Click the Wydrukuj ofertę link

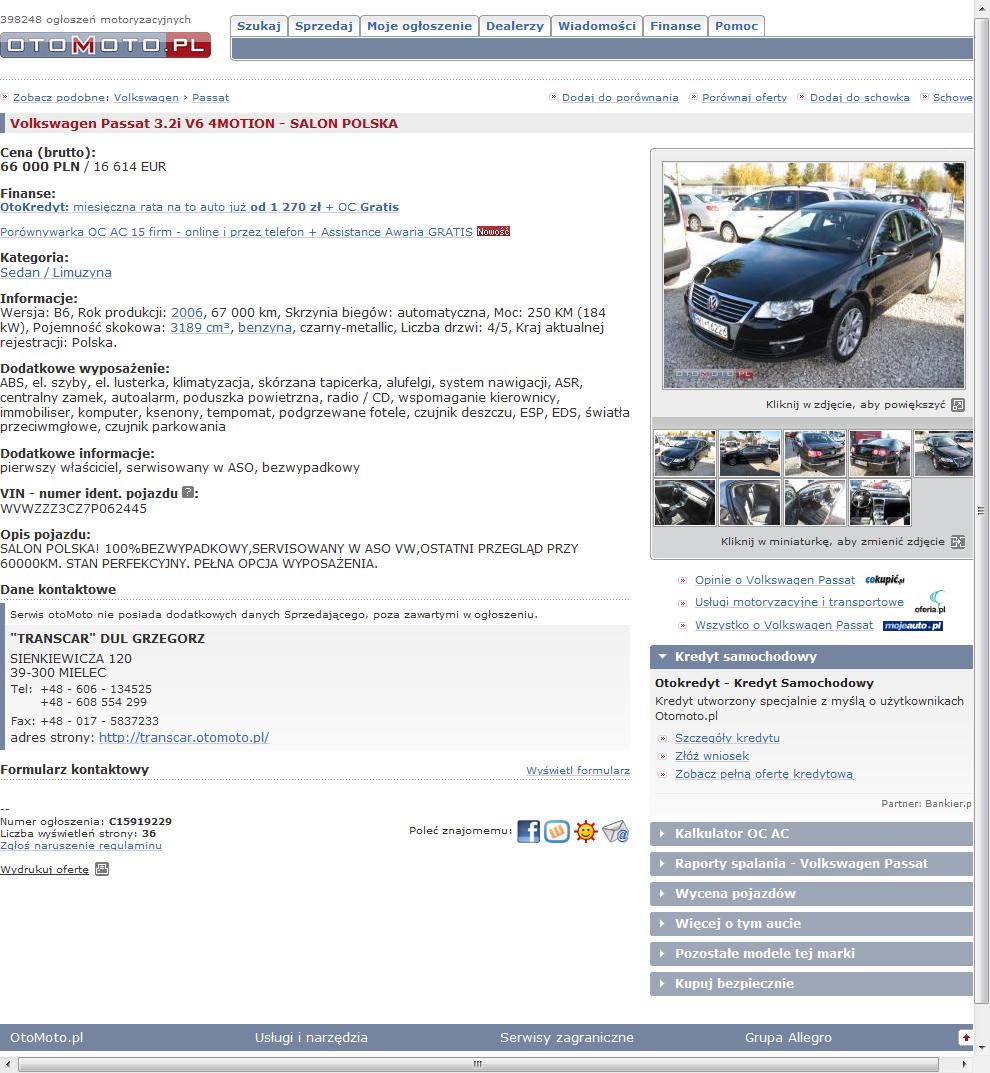pyautogui.click(x=44, y=870)
